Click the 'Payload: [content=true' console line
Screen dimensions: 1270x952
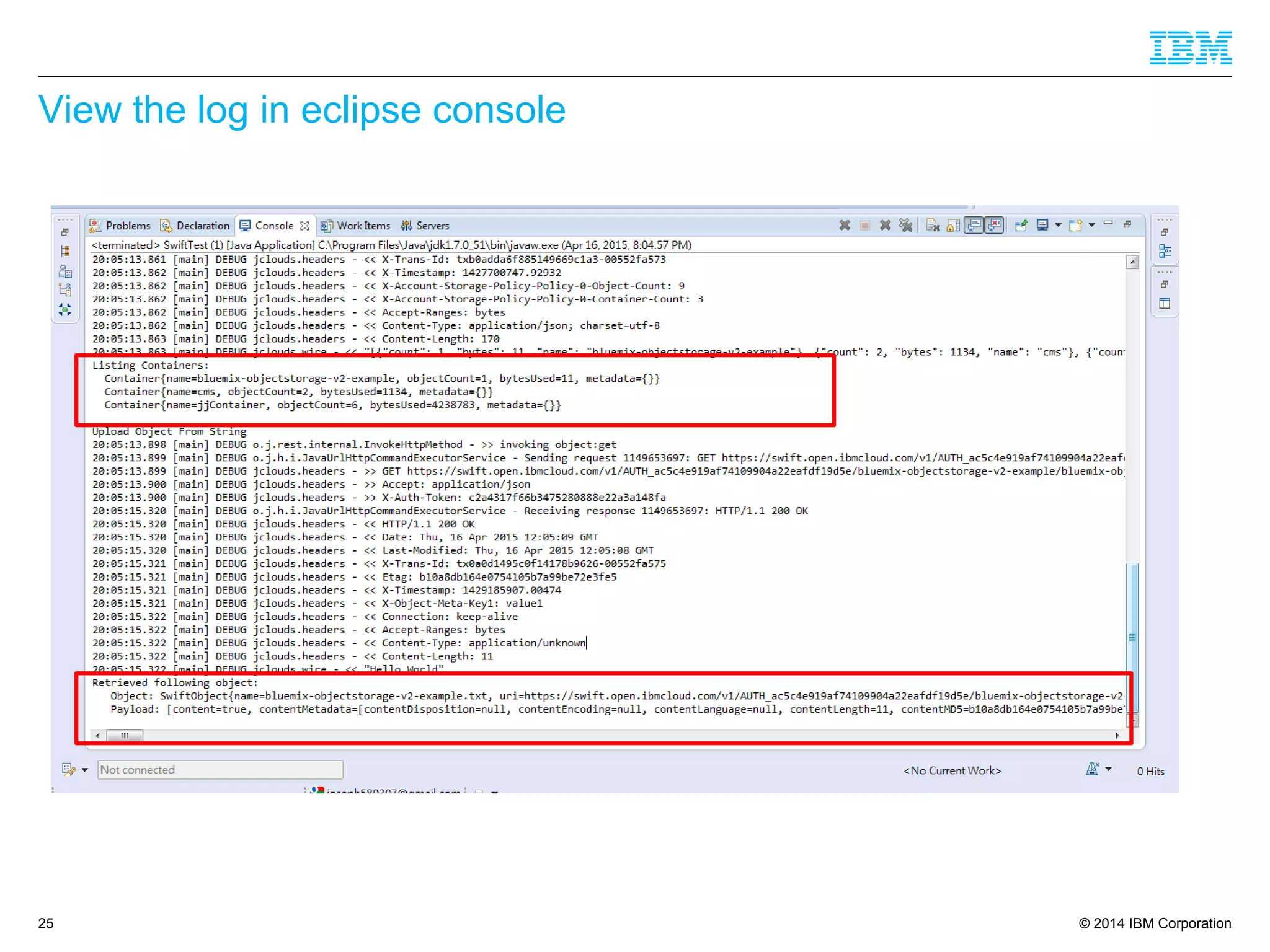tap(616, 709)
